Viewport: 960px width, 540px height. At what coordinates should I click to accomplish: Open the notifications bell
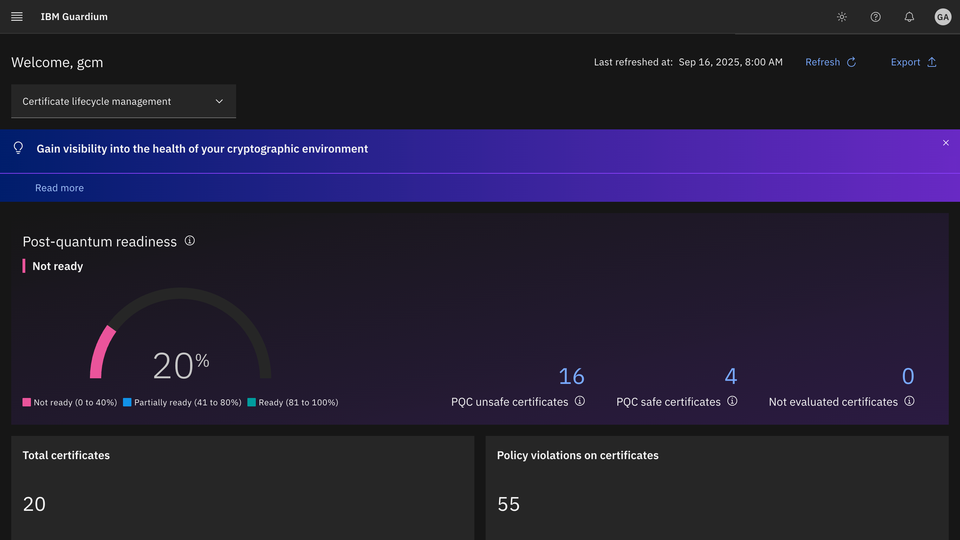(x=909, y=17)
